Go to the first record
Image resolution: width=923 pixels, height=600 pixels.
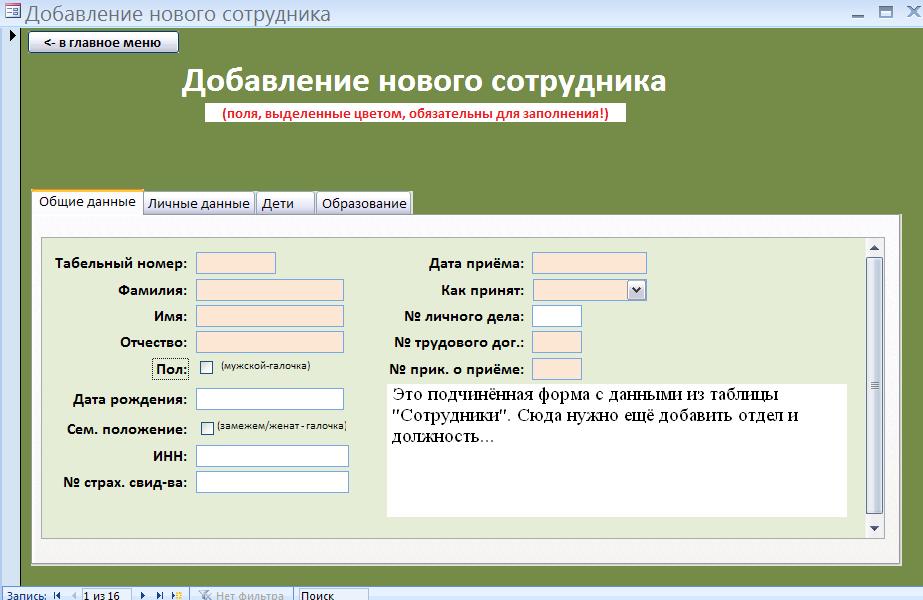pyautogui.click(x=57, y=595)
